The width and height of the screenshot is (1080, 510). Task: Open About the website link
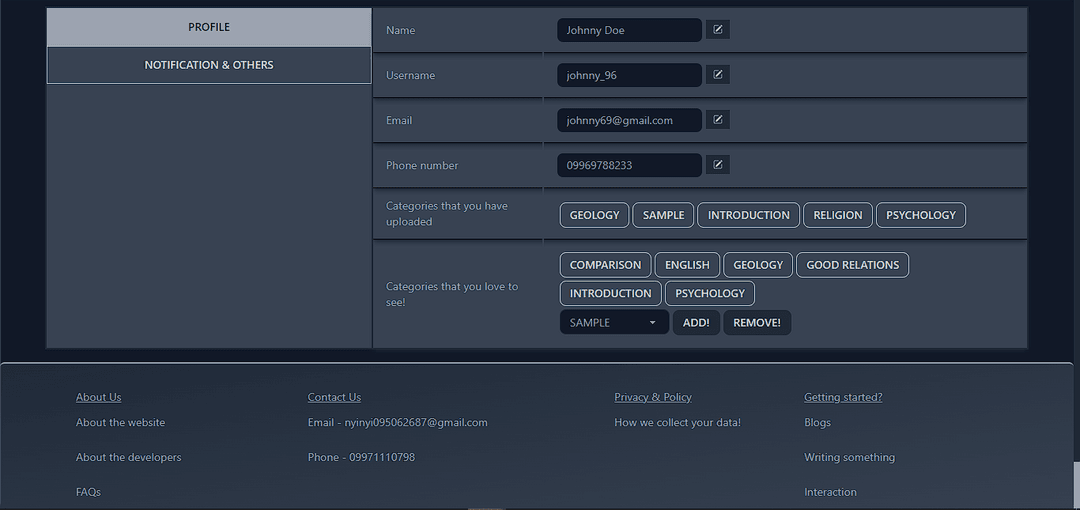coord(121,422)
